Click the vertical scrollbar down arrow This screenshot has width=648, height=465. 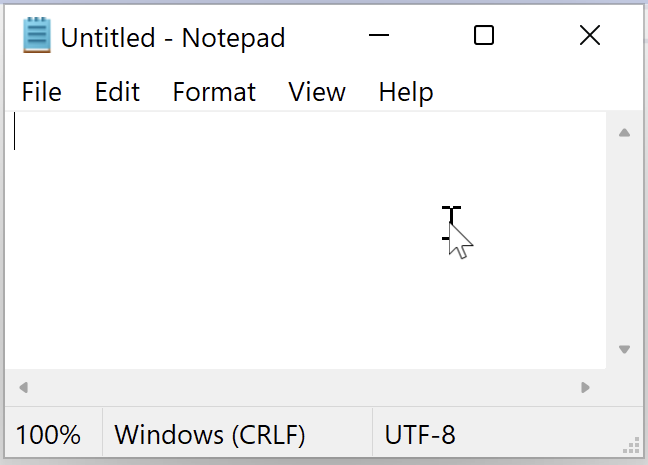point(624,349)
